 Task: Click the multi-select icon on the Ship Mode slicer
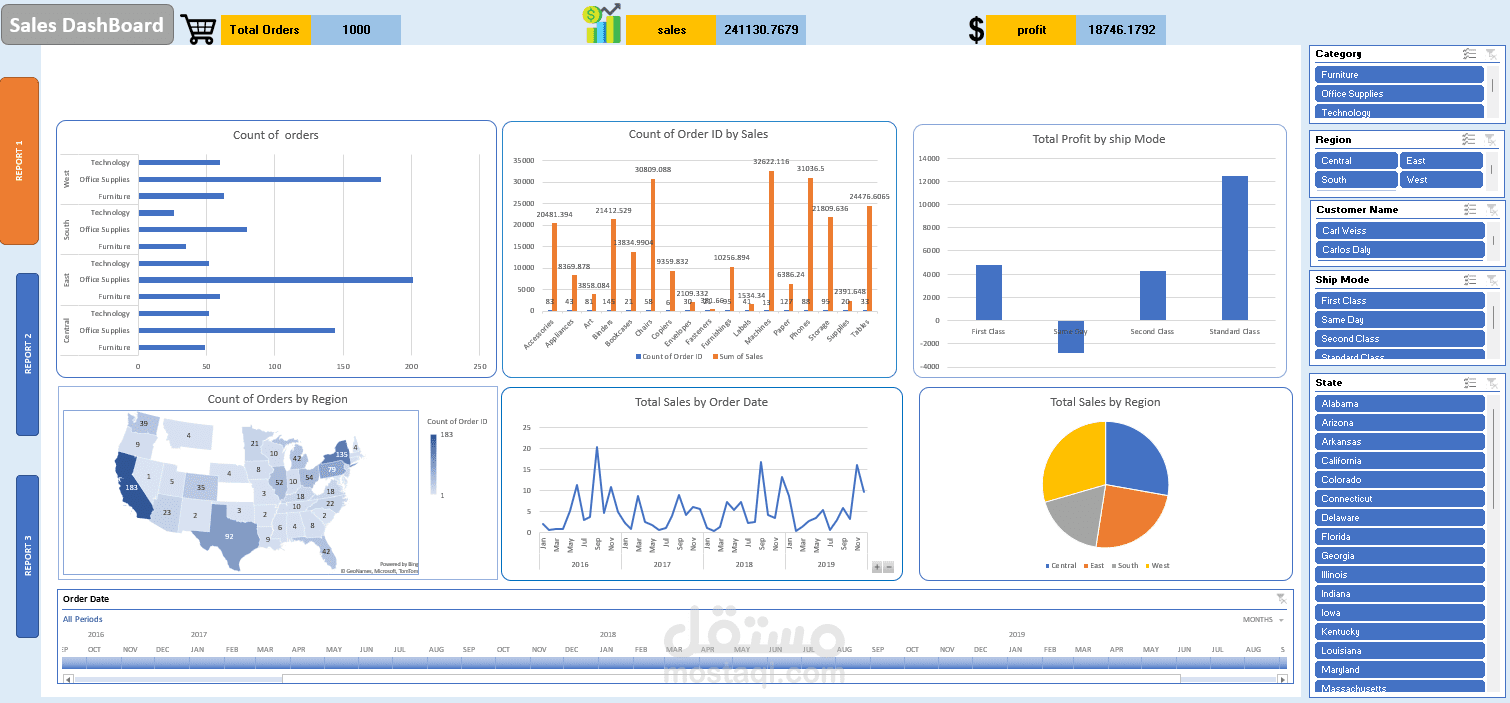coord(1469,279)
